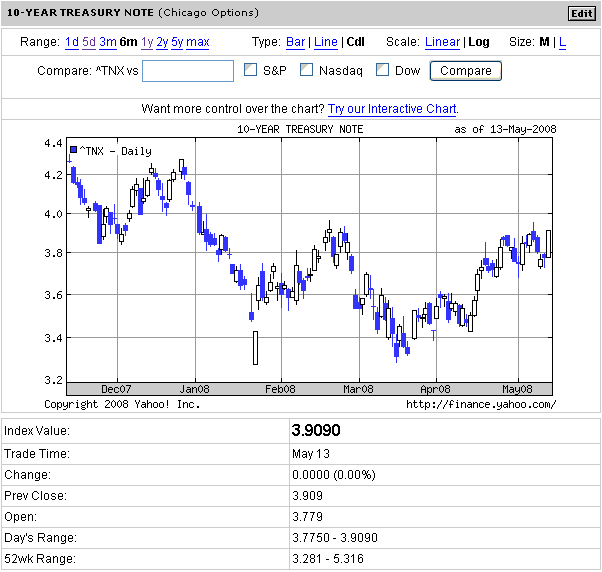
Task: Enable the Nasdaq comparison checkbox
Action: [306, 70]
